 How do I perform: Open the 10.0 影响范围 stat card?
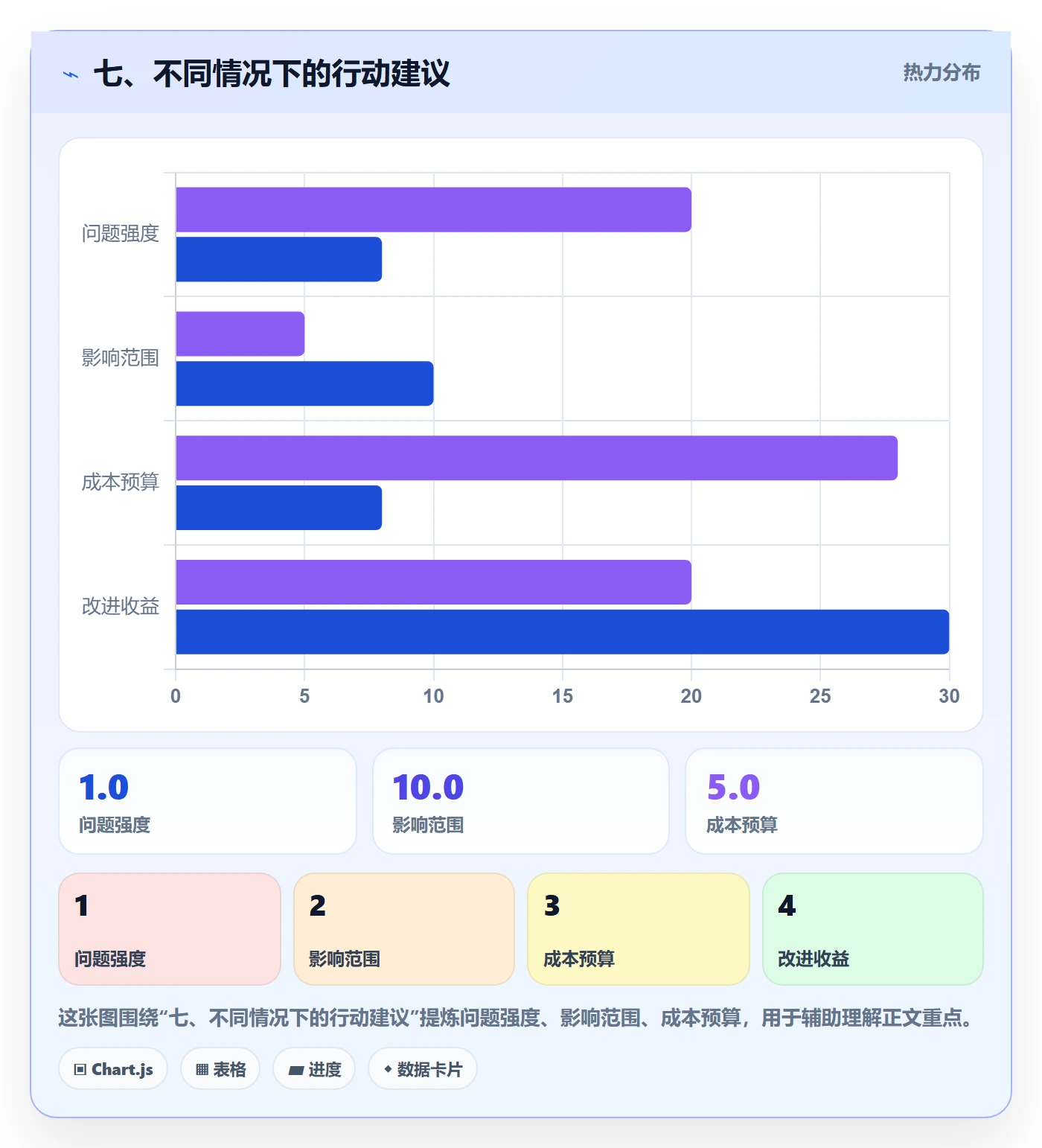521,801
